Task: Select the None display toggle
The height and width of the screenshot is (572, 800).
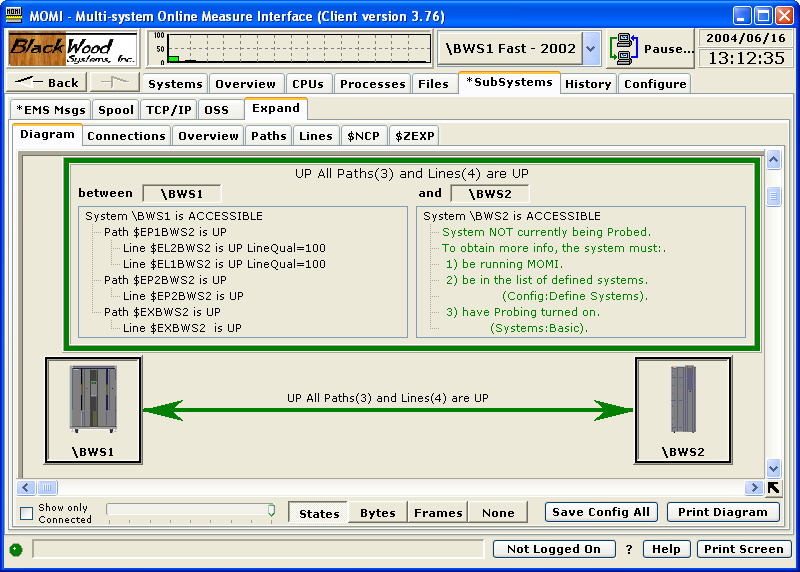Action: 498,513
